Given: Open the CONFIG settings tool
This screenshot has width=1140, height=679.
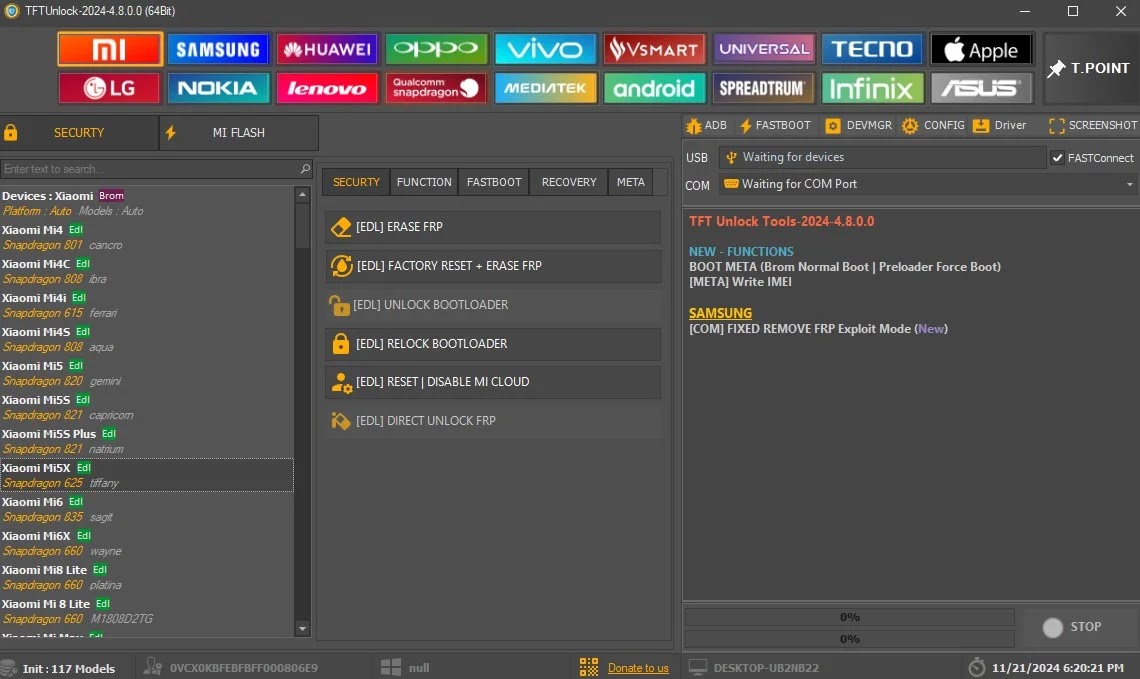Looking at the screenshot, I should pyautogui.click(x=934, y=125).
